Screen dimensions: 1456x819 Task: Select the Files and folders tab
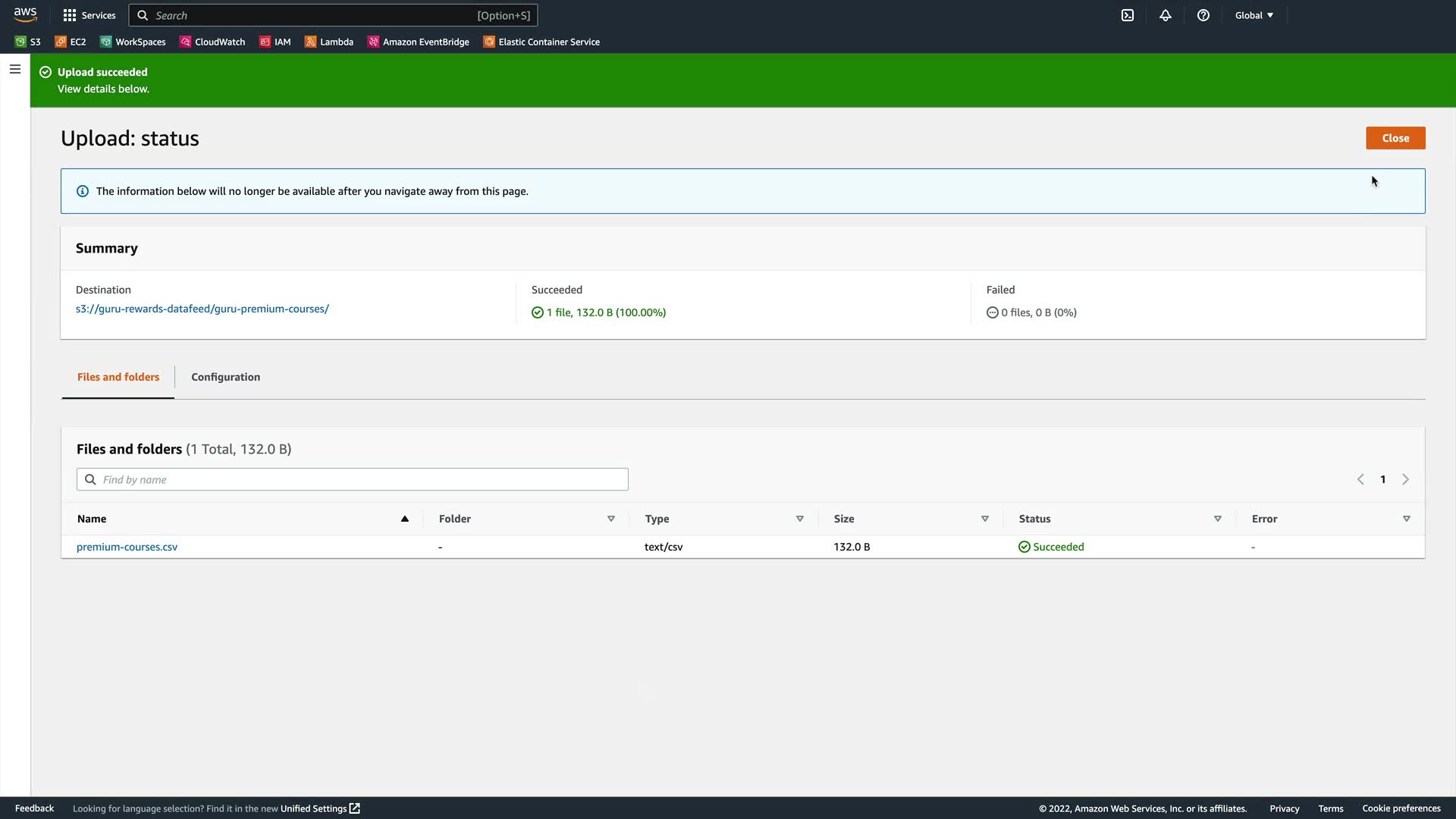pos(118,377)
